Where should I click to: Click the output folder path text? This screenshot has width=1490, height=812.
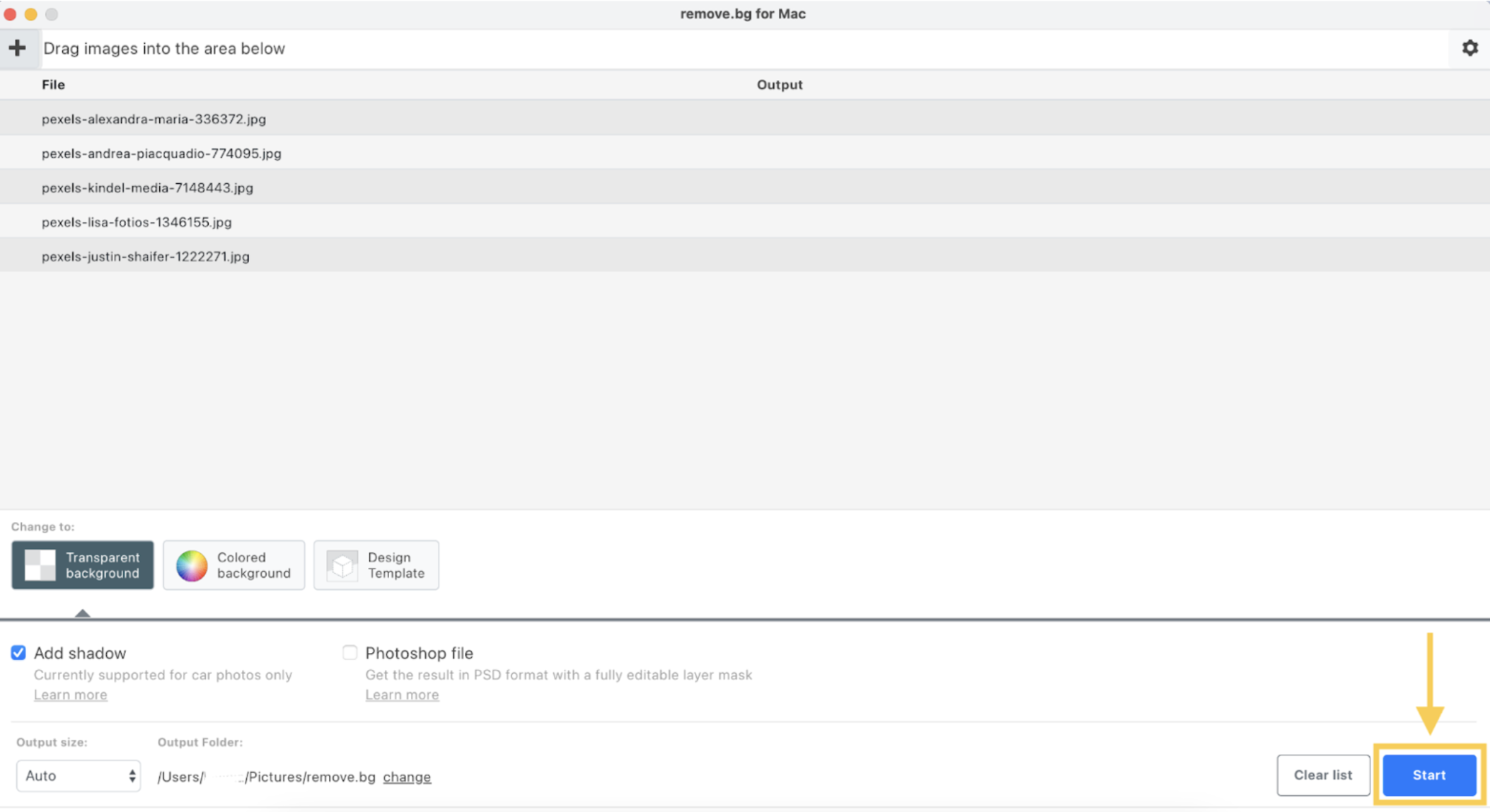pos(266,777)
